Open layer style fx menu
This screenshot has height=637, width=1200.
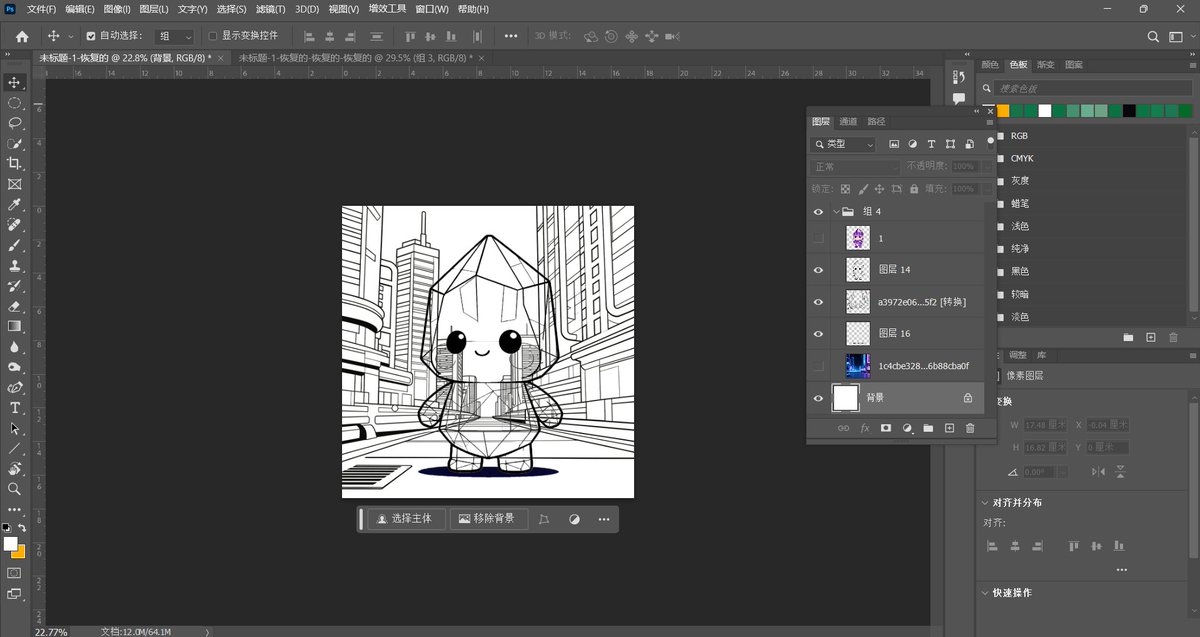[865, 428]
